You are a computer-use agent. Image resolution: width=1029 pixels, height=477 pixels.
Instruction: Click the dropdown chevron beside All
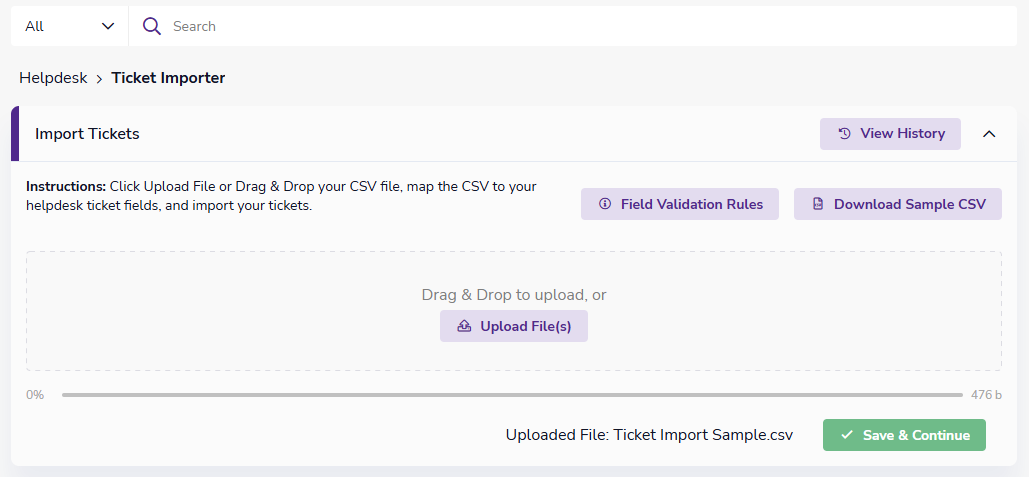pyautogui.click(x=108, y=26)
